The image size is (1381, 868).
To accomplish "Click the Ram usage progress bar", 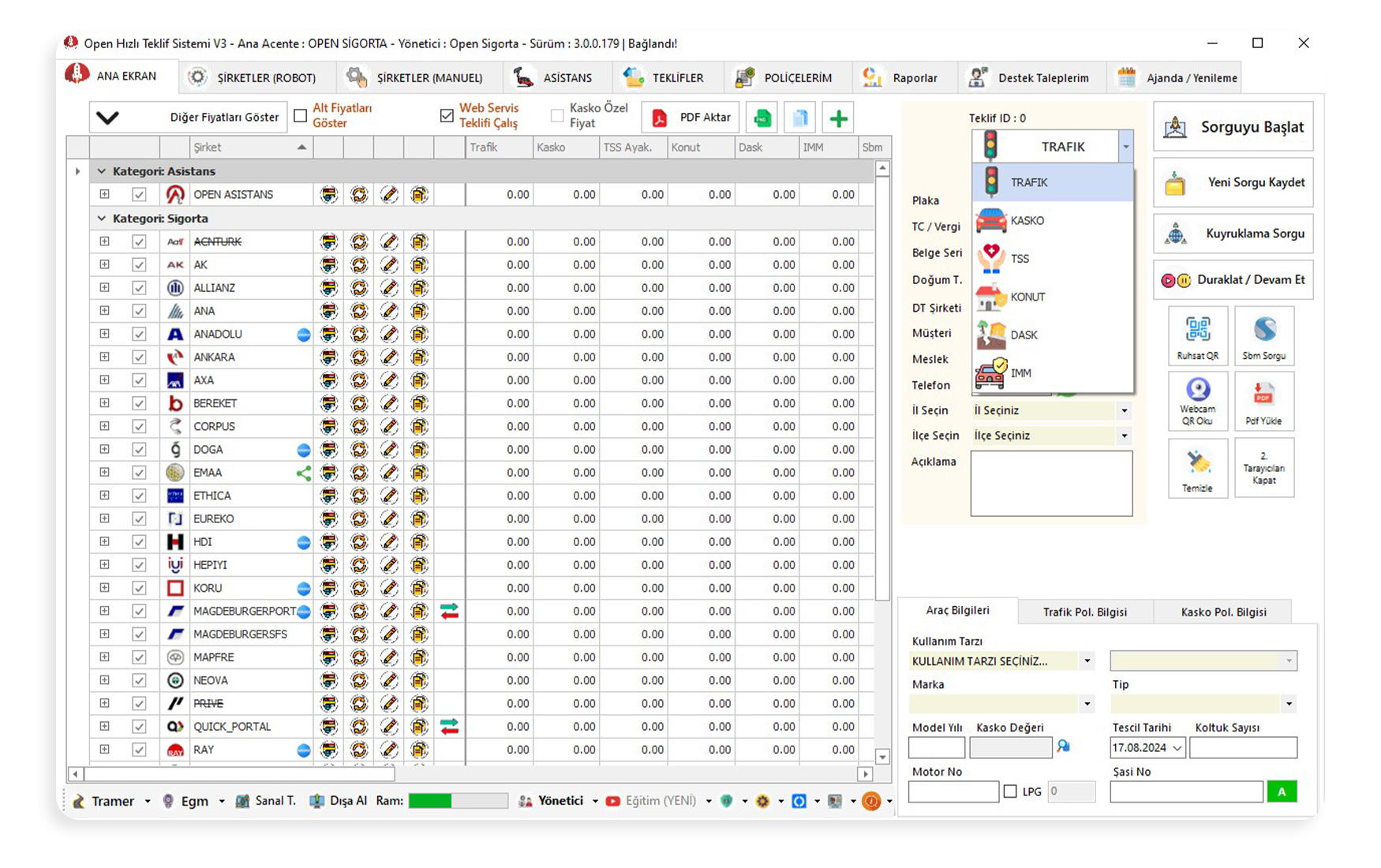I will [458, 801].
